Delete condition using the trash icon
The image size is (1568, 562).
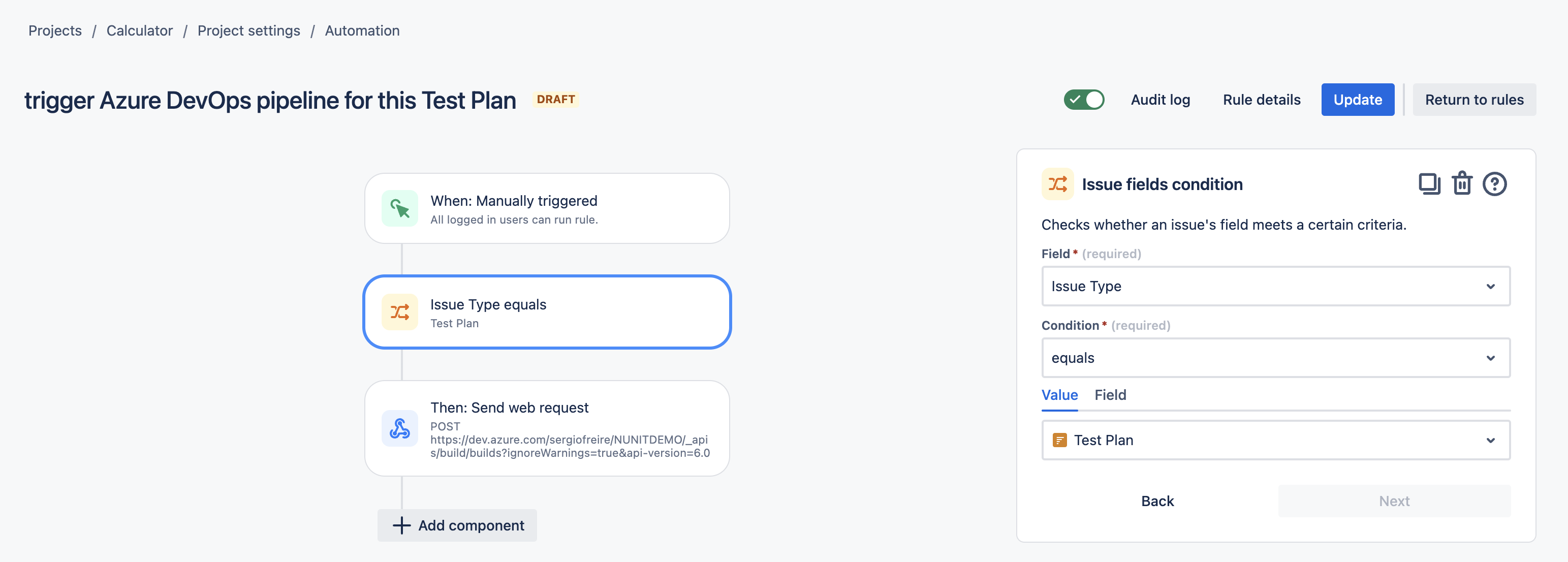pos(1462,183)
